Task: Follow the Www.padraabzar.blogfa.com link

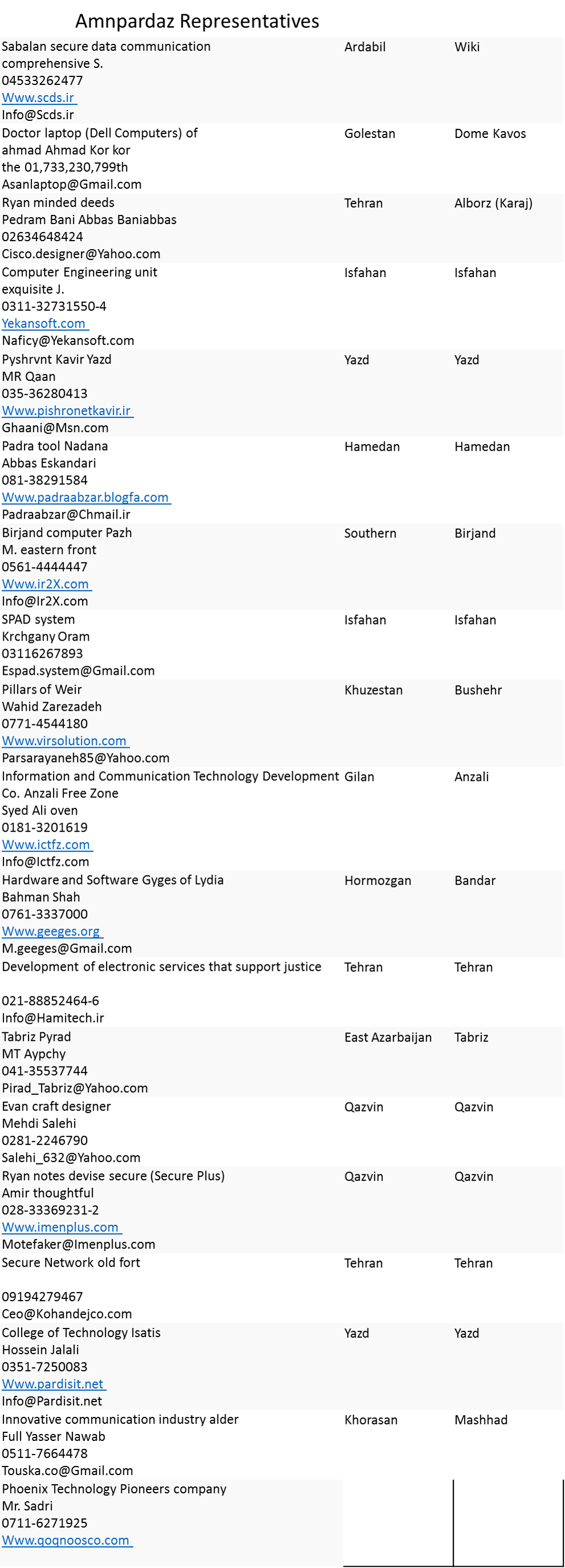Action: 85,498
